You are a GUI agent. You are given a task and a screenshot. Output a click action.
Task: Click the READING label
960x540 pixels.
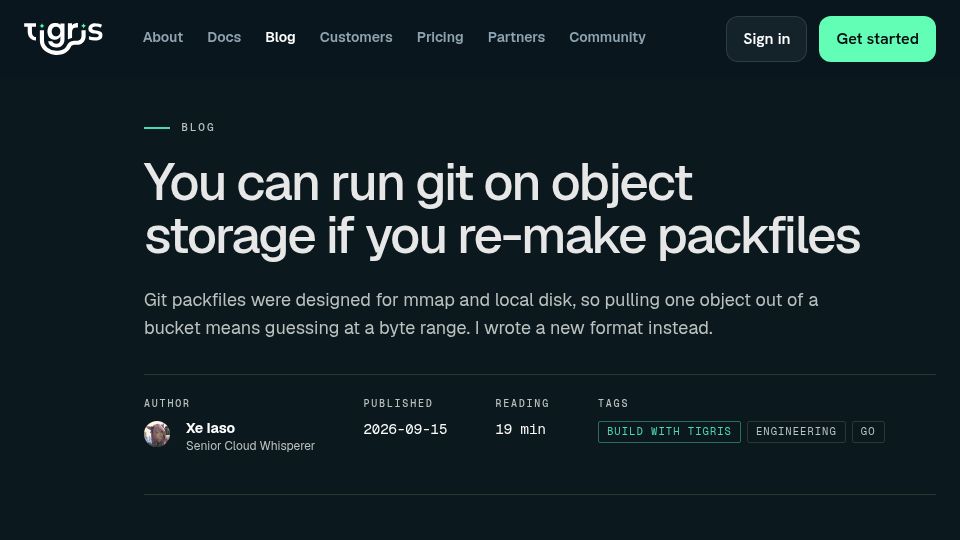point(522,403)
